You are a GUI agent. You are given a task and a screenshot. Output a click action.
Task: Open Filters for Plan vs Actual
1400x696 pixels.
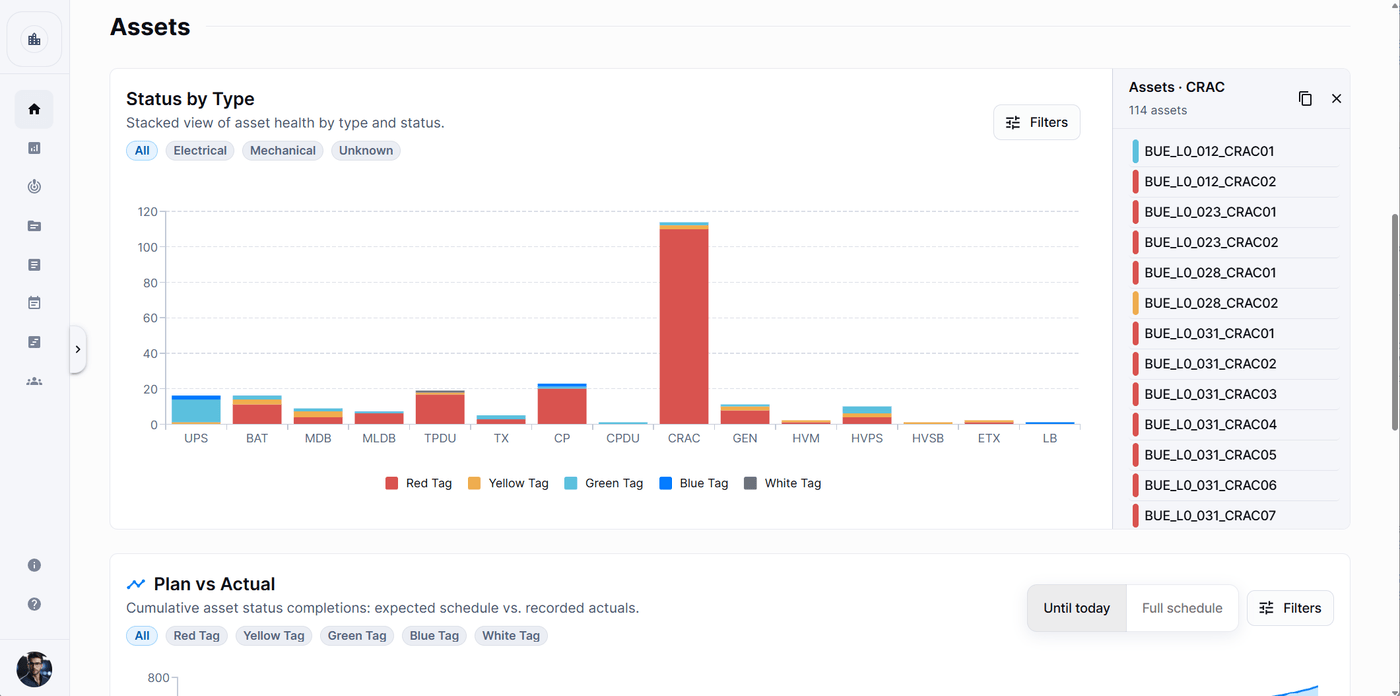(1290, 608)
